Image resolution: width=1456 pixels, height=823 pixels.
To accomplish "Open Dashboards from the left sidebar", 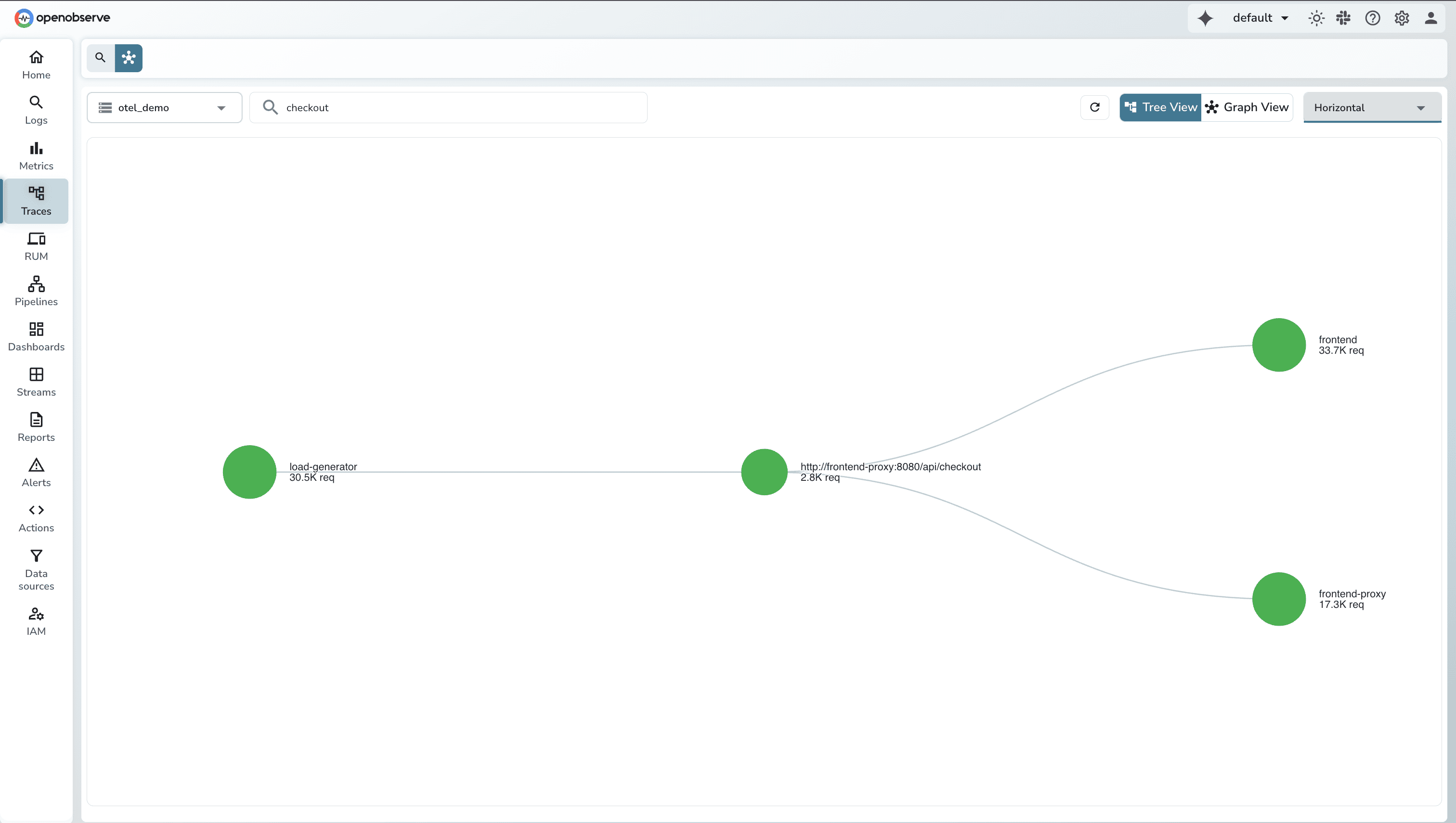I will (x=36, y=336).
